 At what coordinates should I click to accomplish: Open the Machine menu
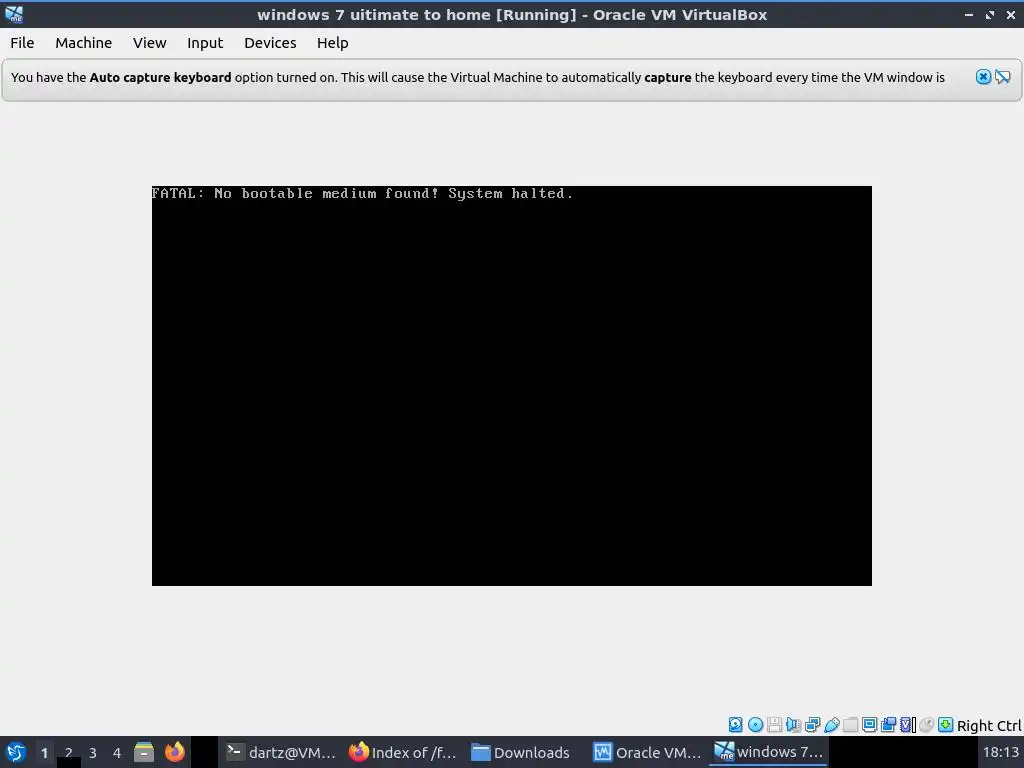coord(84,42)
